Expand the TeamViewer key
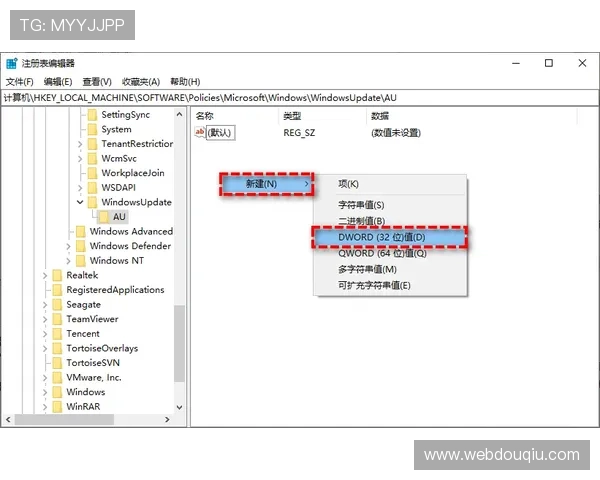600x480 pixels. tap(44, 319)
